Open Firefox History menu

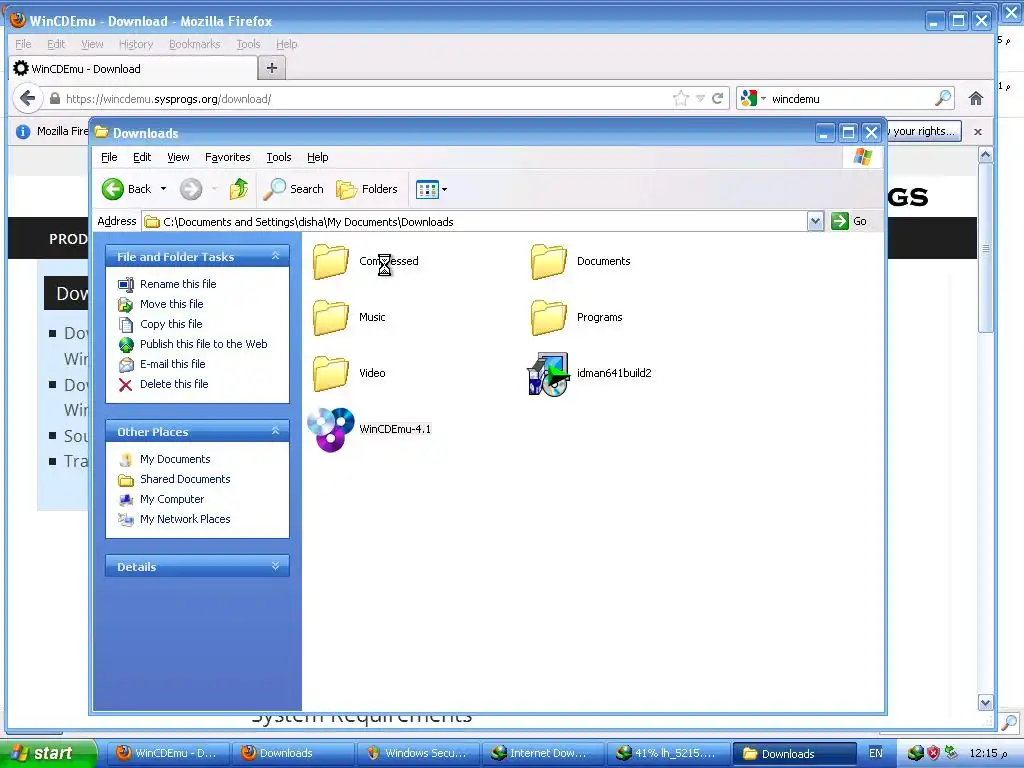point(136,44)
